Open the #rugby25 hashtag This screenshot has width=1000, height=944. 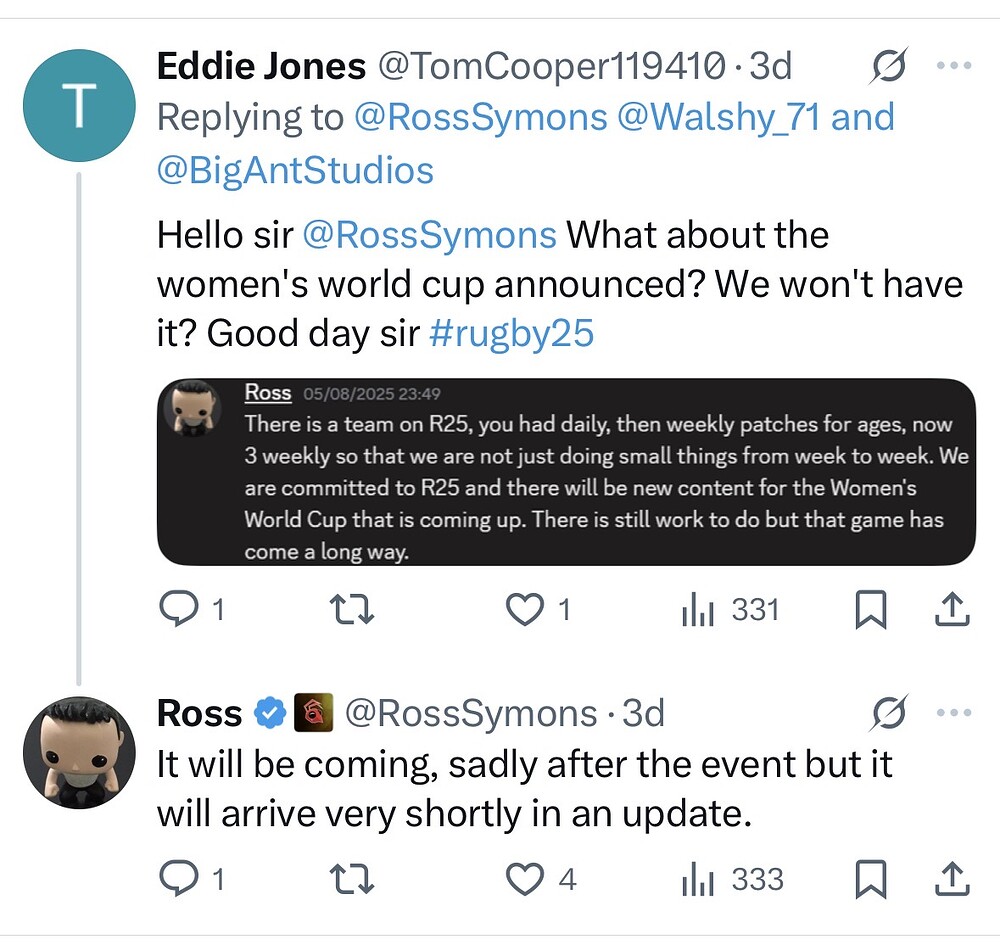coord(510,333)
